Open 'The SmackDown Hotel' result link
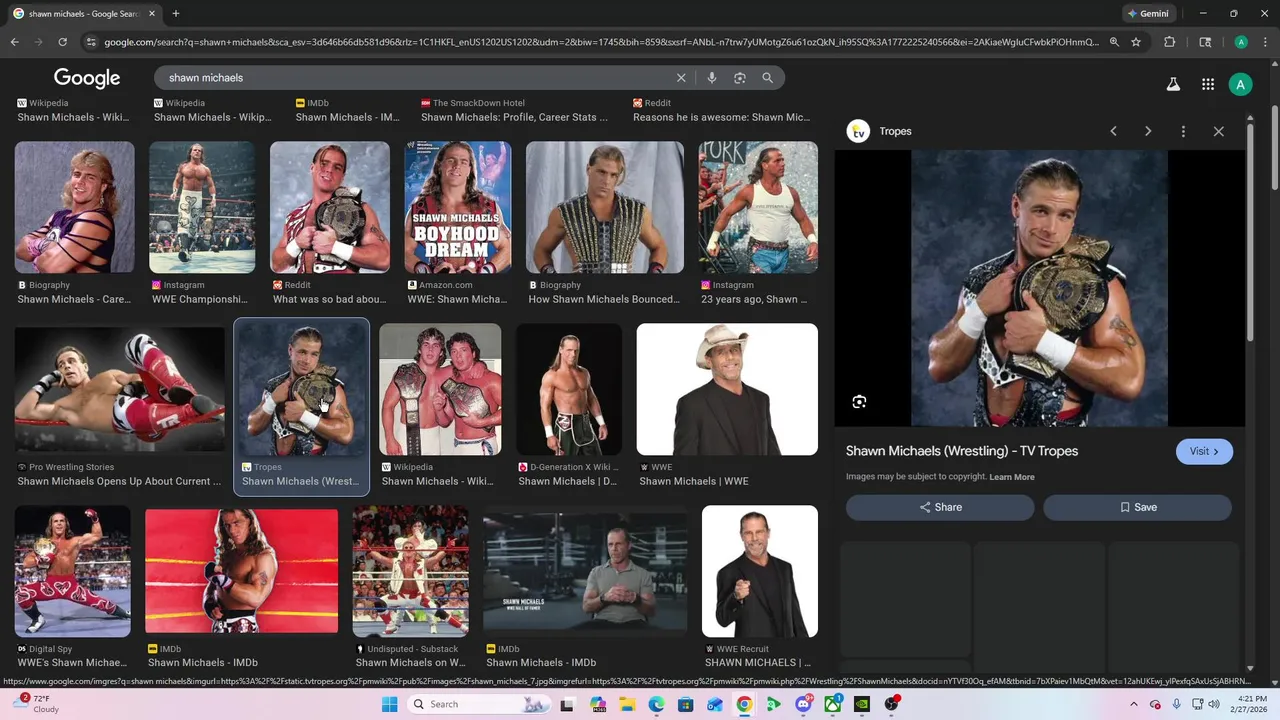1280x720 pixels. point(514,117)
